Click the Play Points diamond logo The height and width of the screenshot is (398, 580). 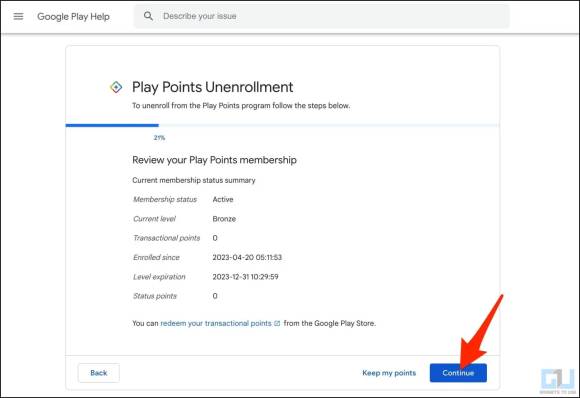pyautogui.click(x=116, y=87)
